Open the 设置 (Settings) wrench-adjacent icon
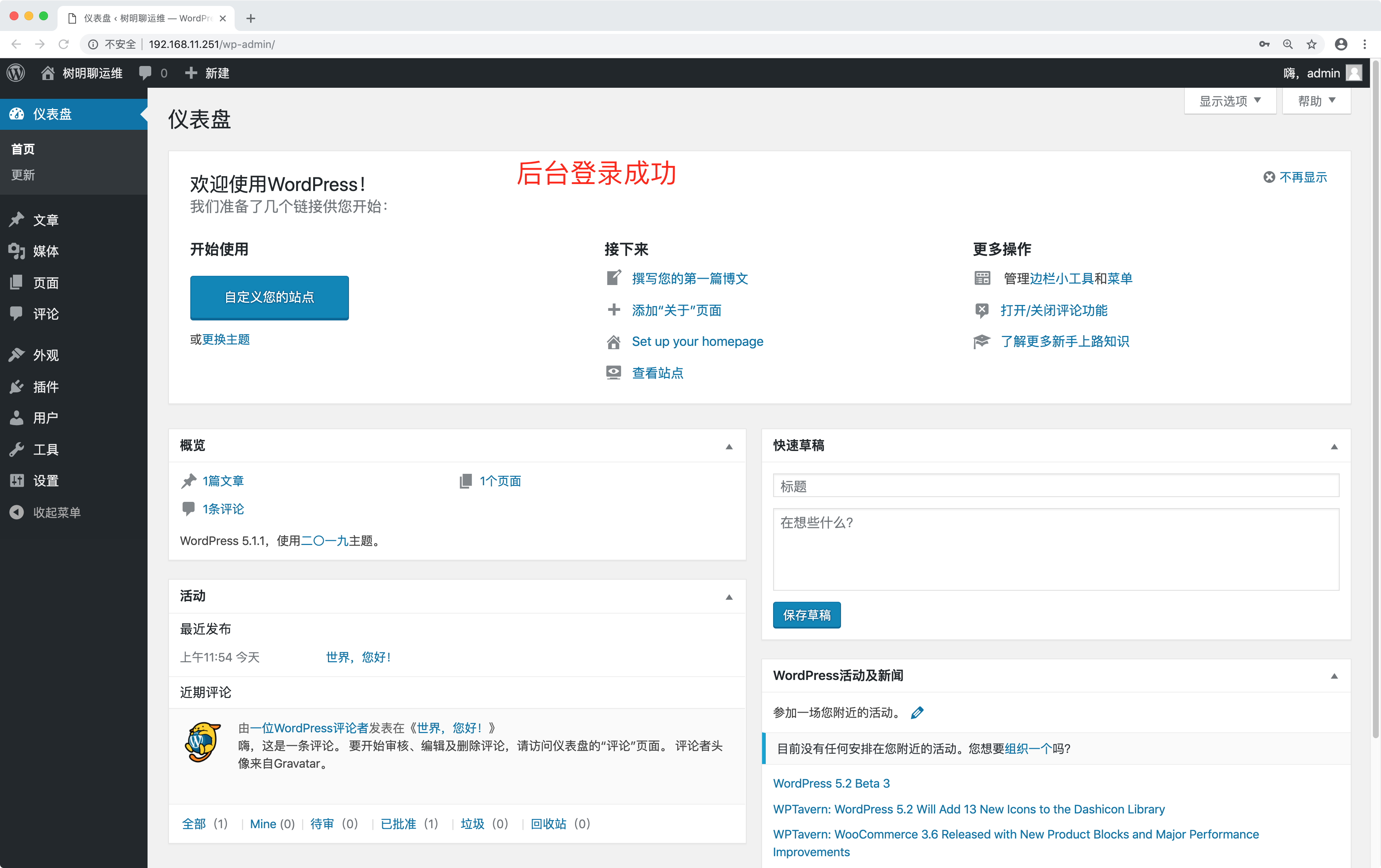The width and height of the screenshot is (1381, 868). coord(17,480)
